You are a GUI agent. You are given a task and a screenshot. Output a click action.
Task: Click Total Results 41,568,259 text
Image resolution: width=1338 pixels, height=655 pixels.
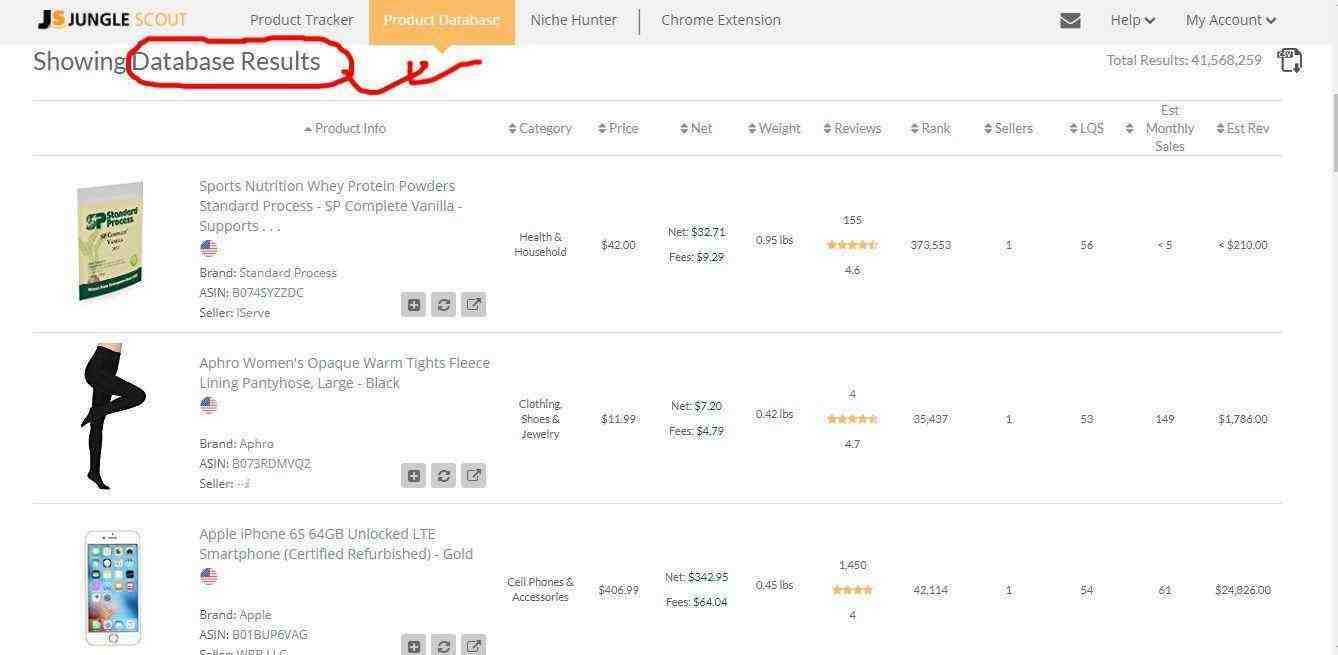coord(1184,60)
